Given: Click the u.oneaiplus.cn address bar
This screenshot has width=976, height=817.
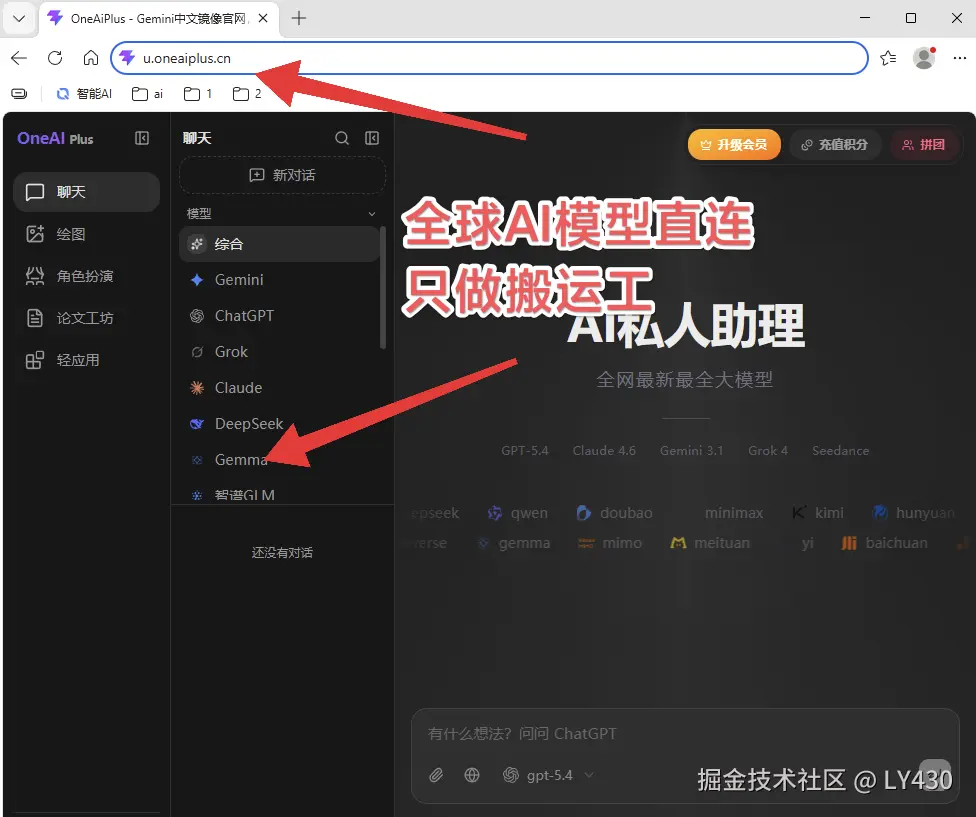Looking at the screenshot, I should click(489, 58).
